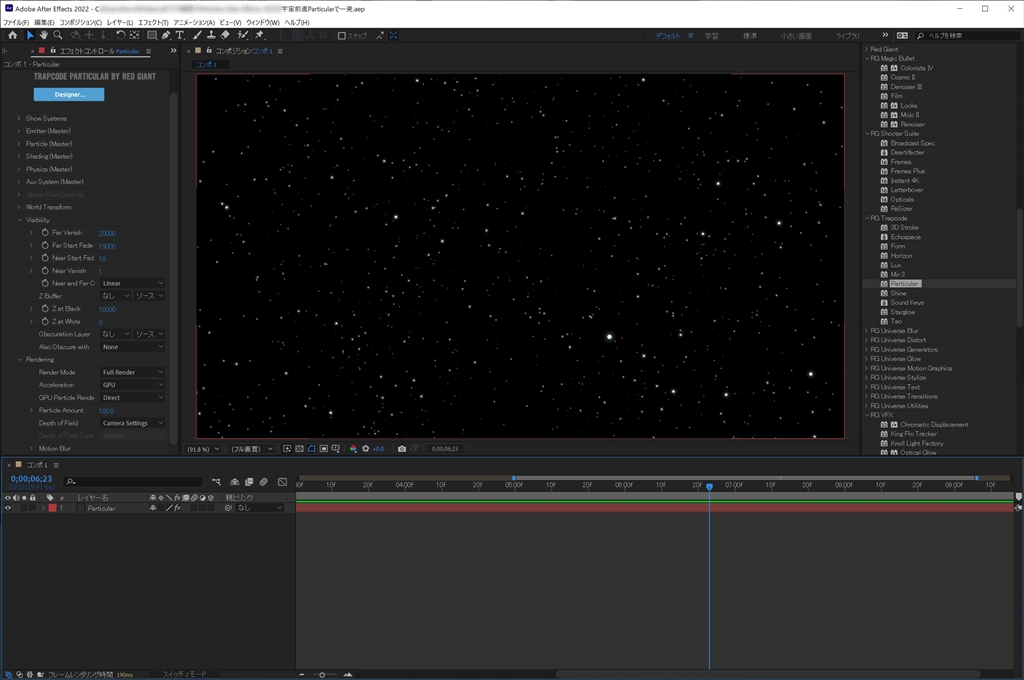Click the Far Vanish stopwatch icon
This screenshot has width=1024, height=680.
tap(44, 233)
